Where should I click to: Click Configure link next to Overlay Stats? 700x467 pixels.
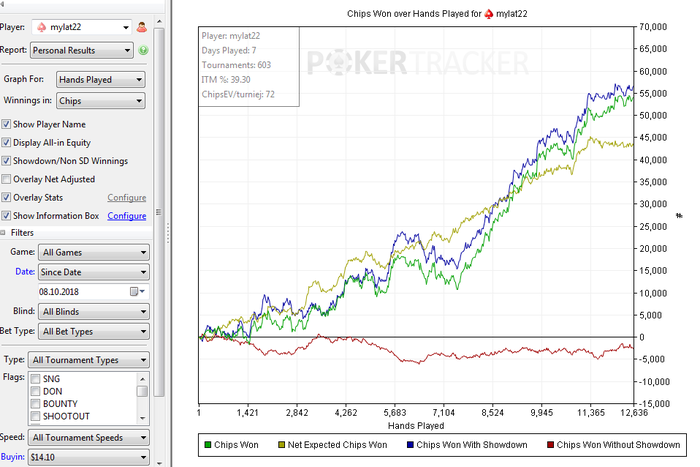point(127,197)
